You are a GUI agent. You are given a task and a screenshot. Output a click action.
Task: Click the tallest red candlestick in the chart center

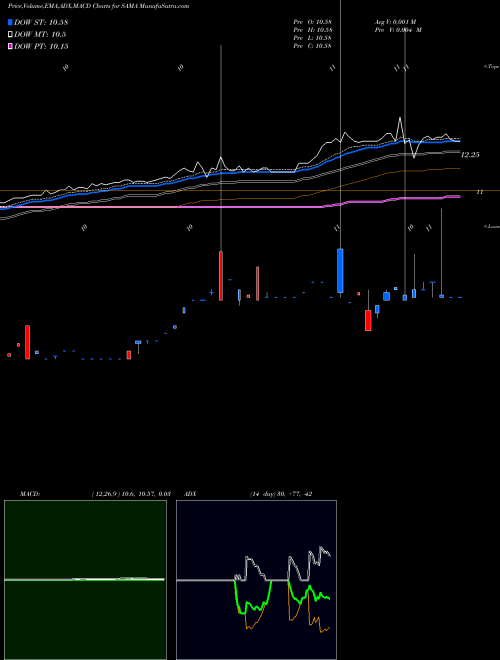click(221, 276)
